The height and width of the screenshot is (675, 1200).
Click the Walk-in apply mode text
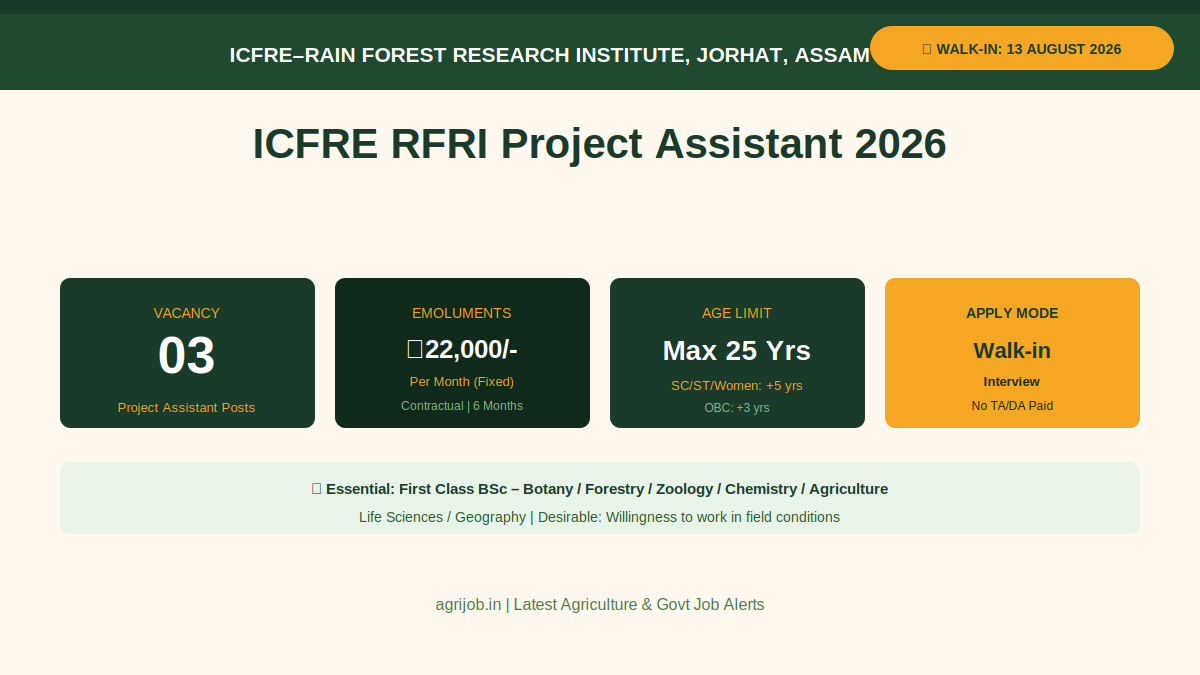[1012, 351]
